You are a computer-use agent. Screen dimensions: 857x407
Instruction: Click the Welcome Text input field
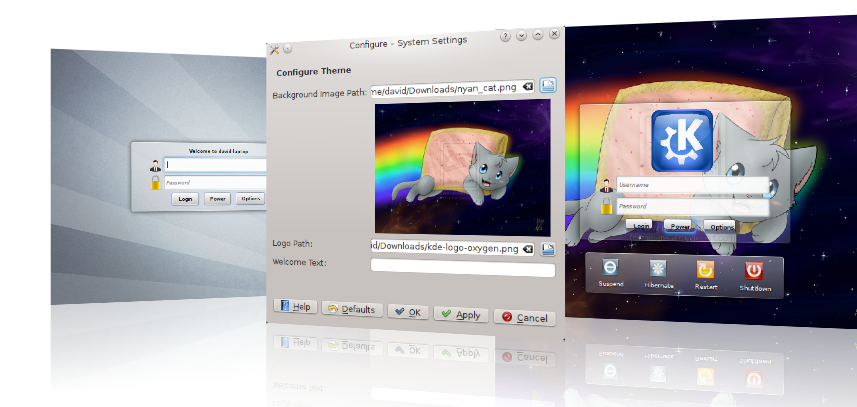pos(462,267)
